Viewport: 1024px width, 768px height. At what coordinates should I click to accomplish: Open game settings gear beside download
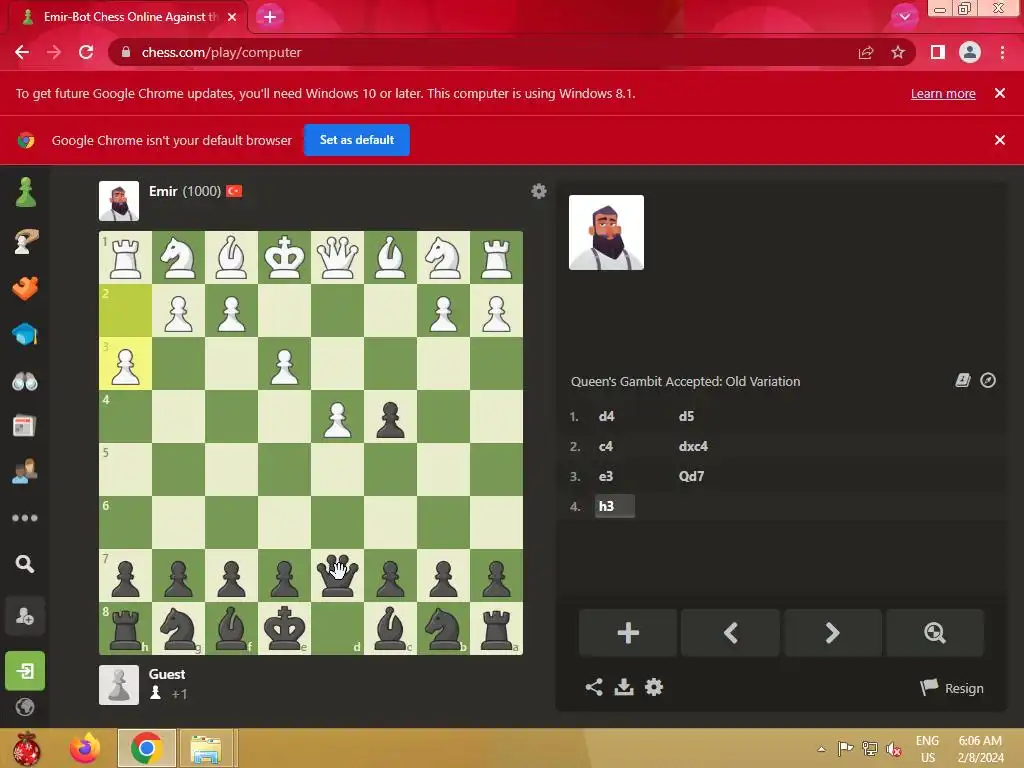coord(654,687)
